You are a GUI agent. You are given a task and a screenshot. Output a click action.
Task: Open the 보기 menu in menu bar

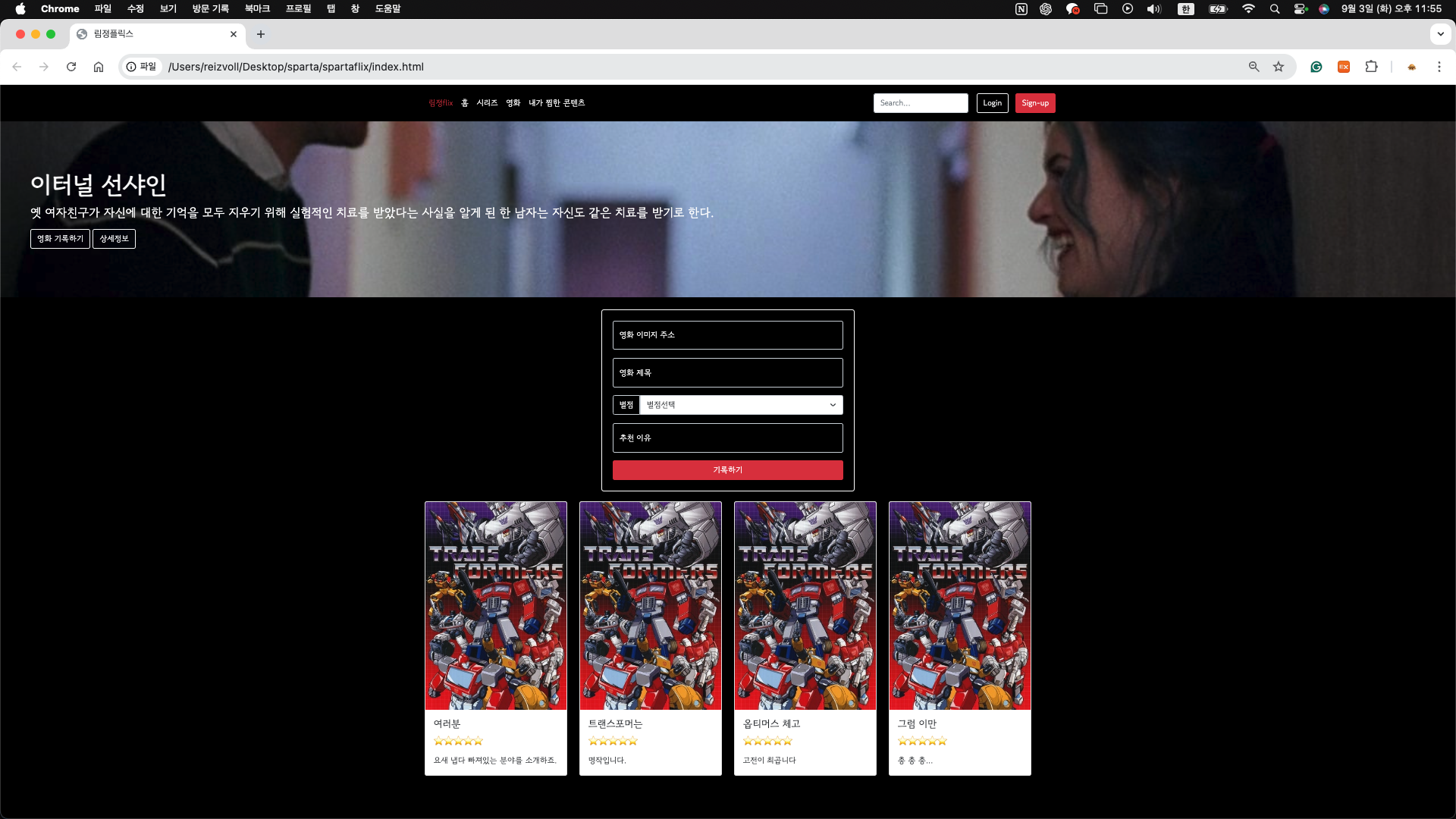pos(168,9)
